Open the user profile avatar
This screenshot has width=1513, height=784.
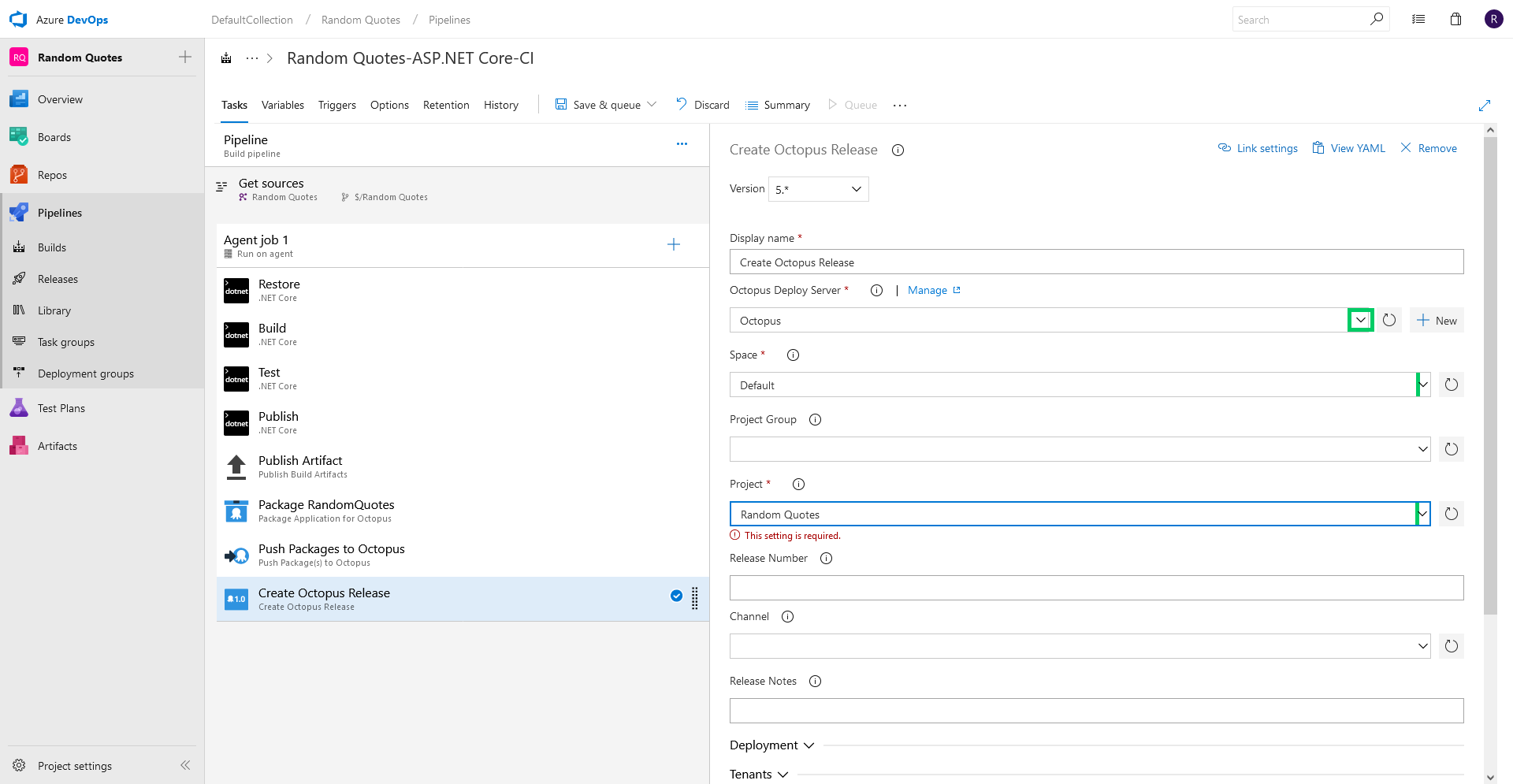1493,20
